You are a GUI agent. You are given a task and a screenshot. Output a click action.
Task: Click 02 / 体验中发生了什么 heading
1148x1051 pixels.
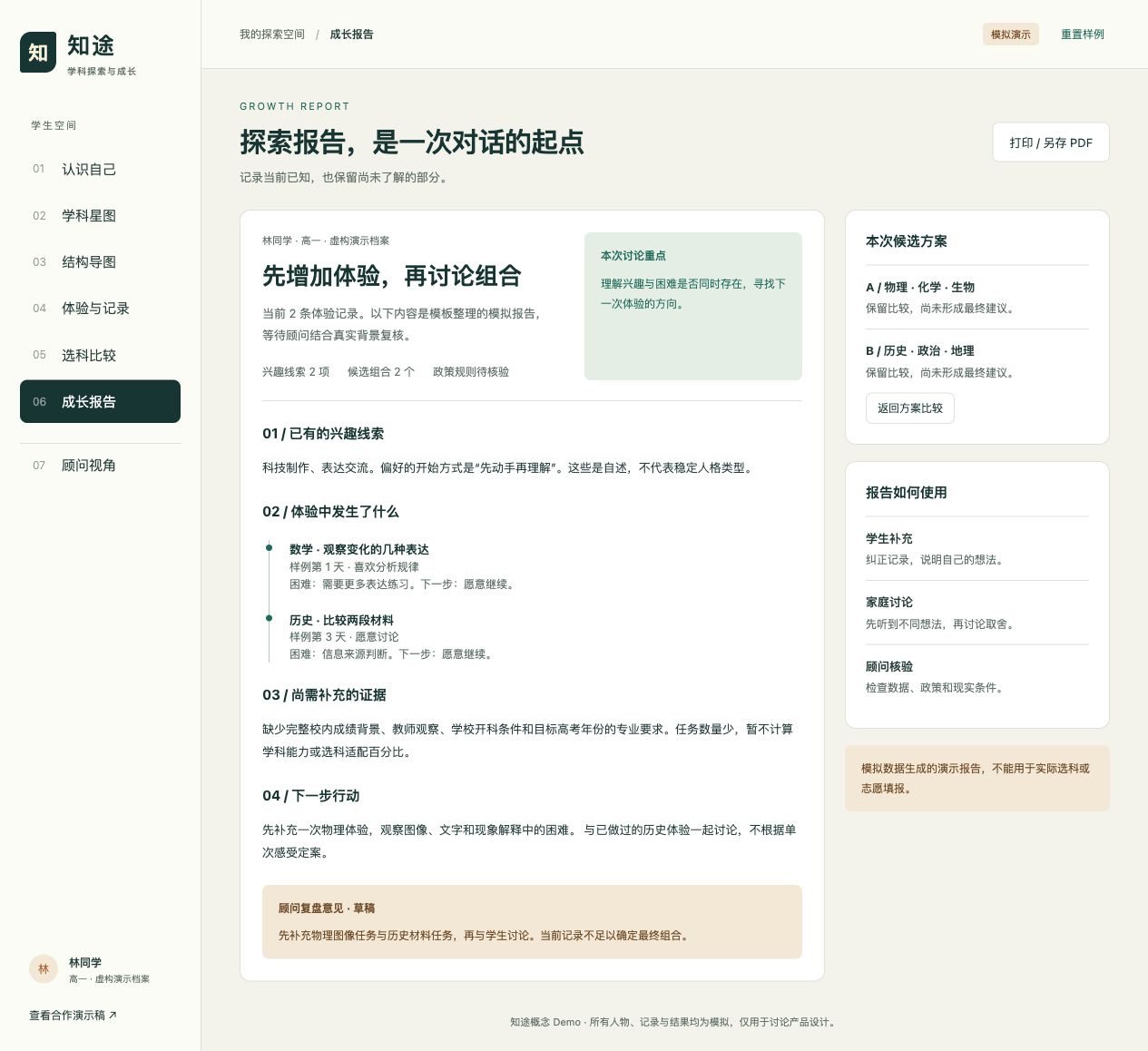click(330, 512)
